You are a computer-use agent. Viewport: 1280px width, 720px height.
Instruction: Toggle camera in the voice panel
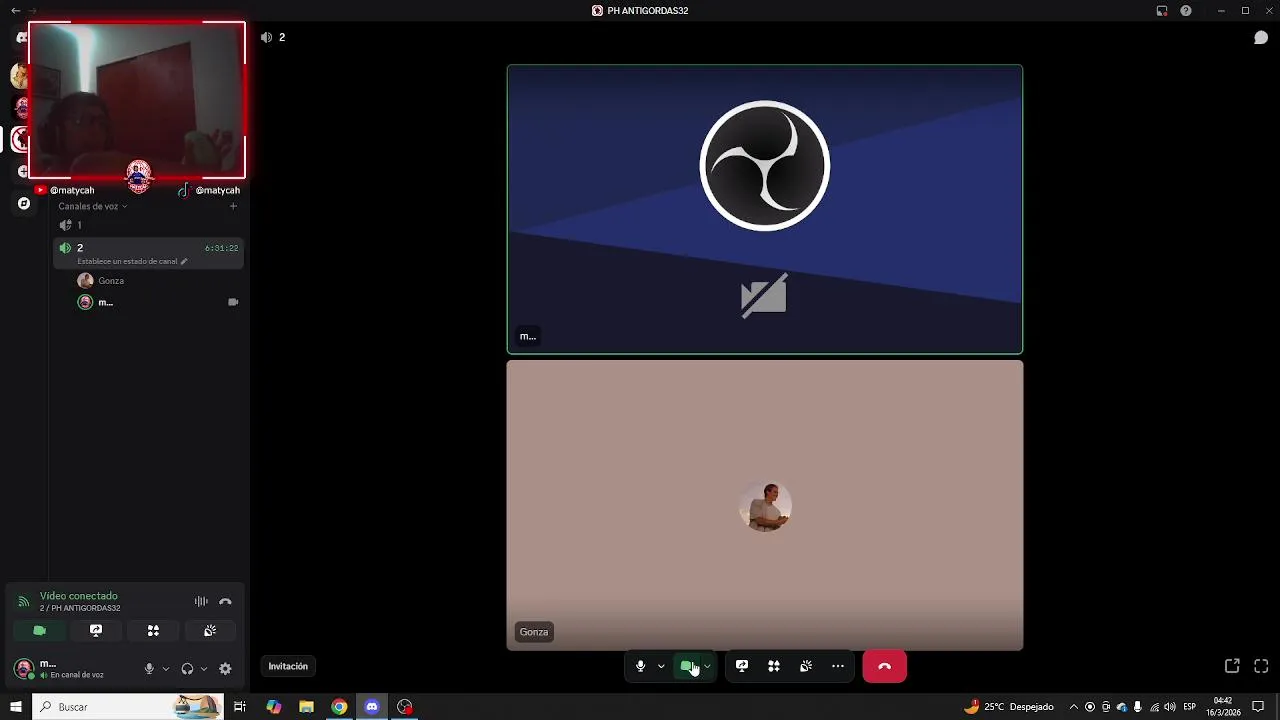coord(39,631)
